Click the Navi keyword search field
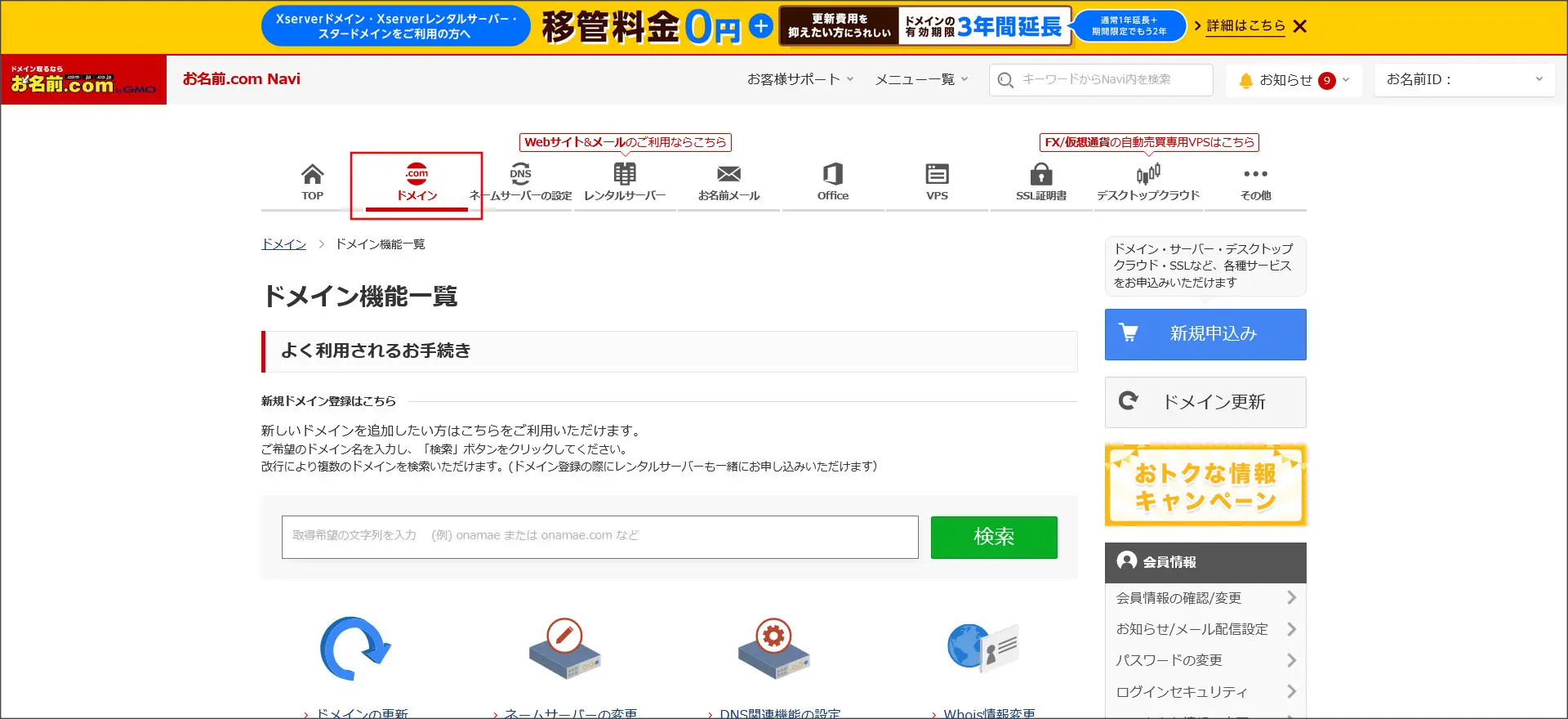 point(1101,79)
